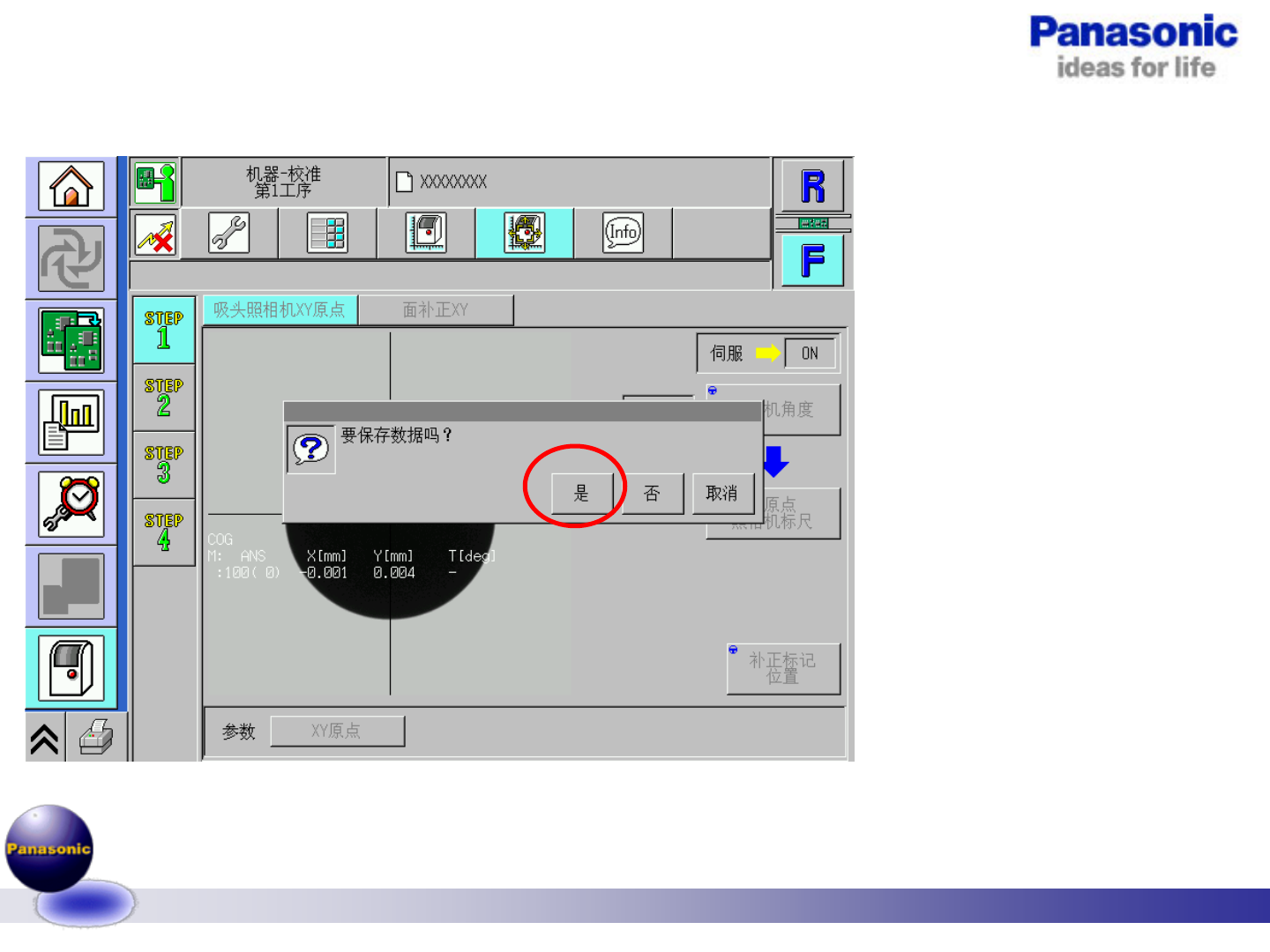Select the machine unit sidebar icon
The image size is (1270, 952).
71,668
